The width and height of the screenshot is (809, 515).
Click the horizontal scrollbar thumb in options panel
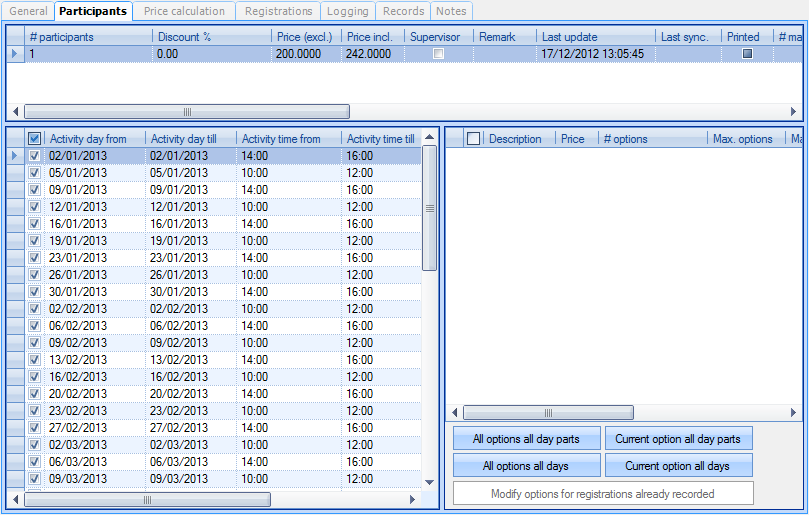click(548, 412)
